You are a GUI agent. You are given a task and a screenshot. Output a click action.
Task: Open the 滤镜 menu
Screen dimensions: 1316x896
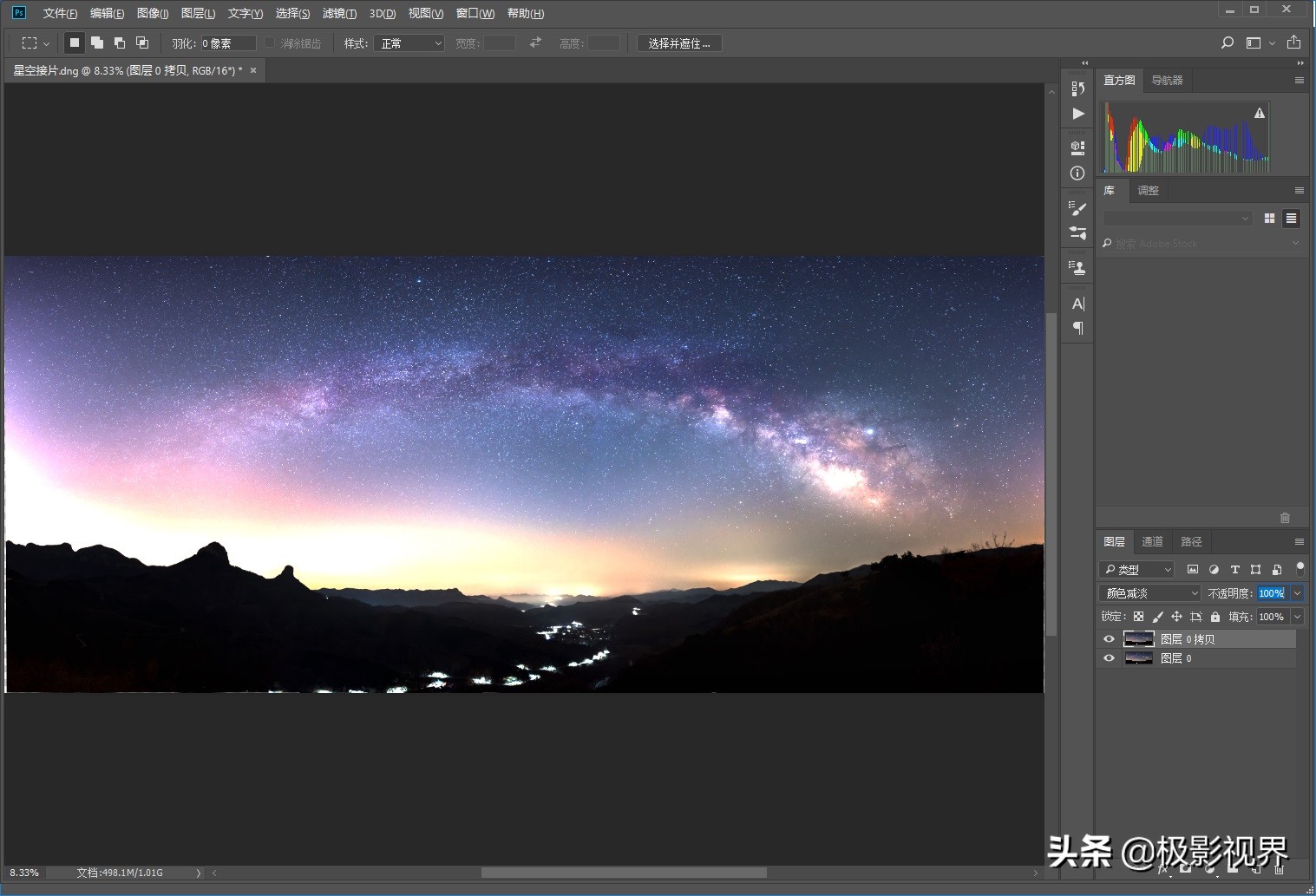[x=338, y=13]
